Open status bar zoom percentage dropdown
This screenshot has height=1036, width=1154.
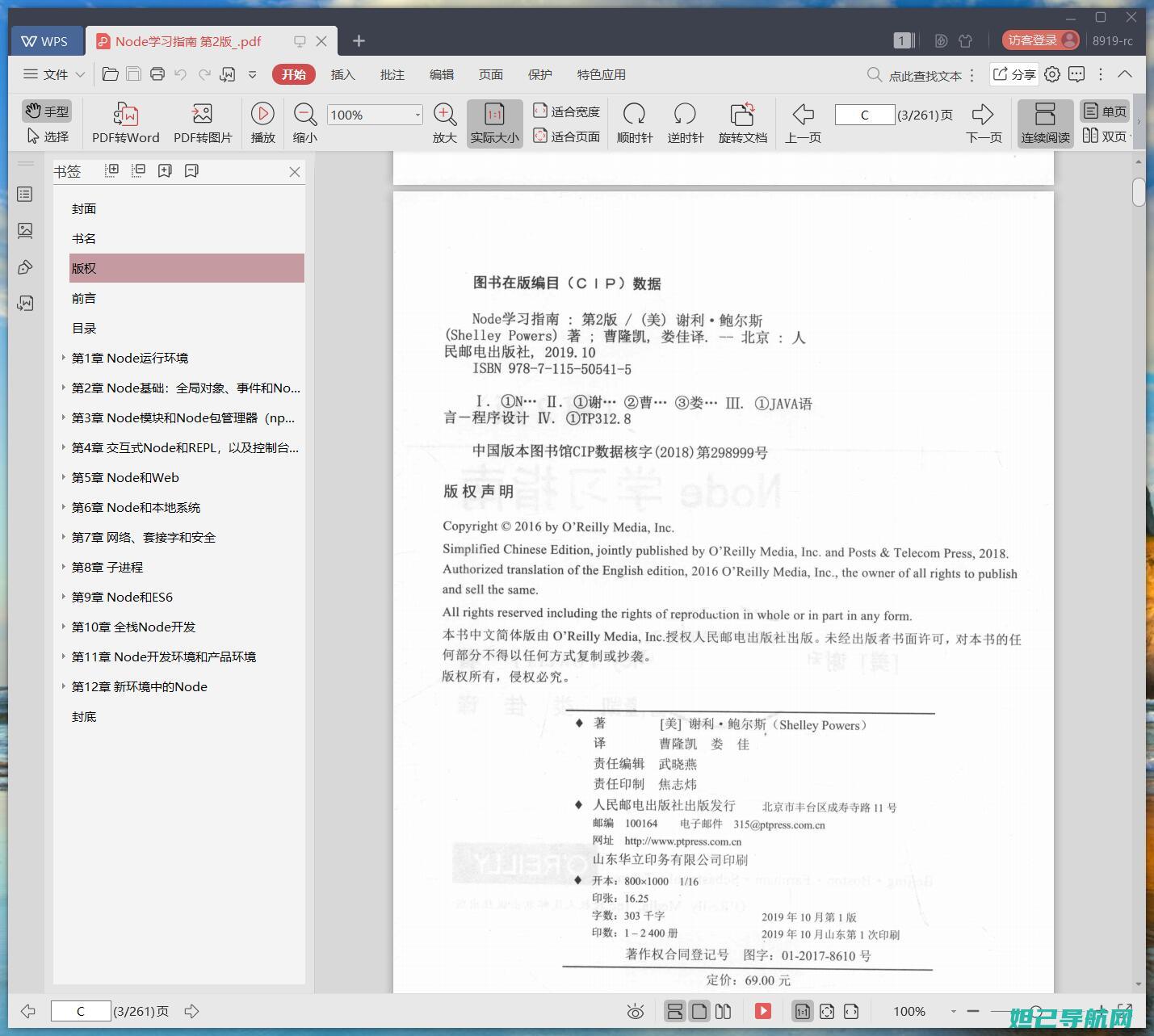click(954, 1011)
